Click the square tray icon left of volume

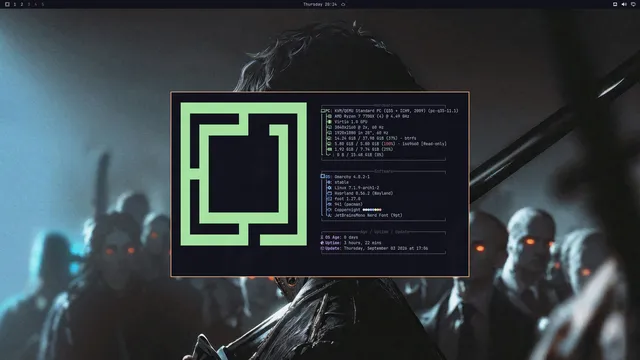615,4
